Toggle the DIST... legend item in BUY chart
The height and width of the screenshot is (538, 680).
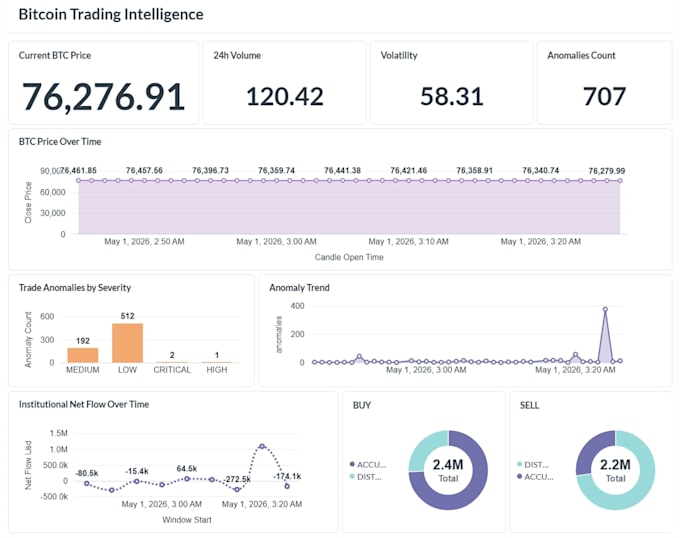point(366,477)
